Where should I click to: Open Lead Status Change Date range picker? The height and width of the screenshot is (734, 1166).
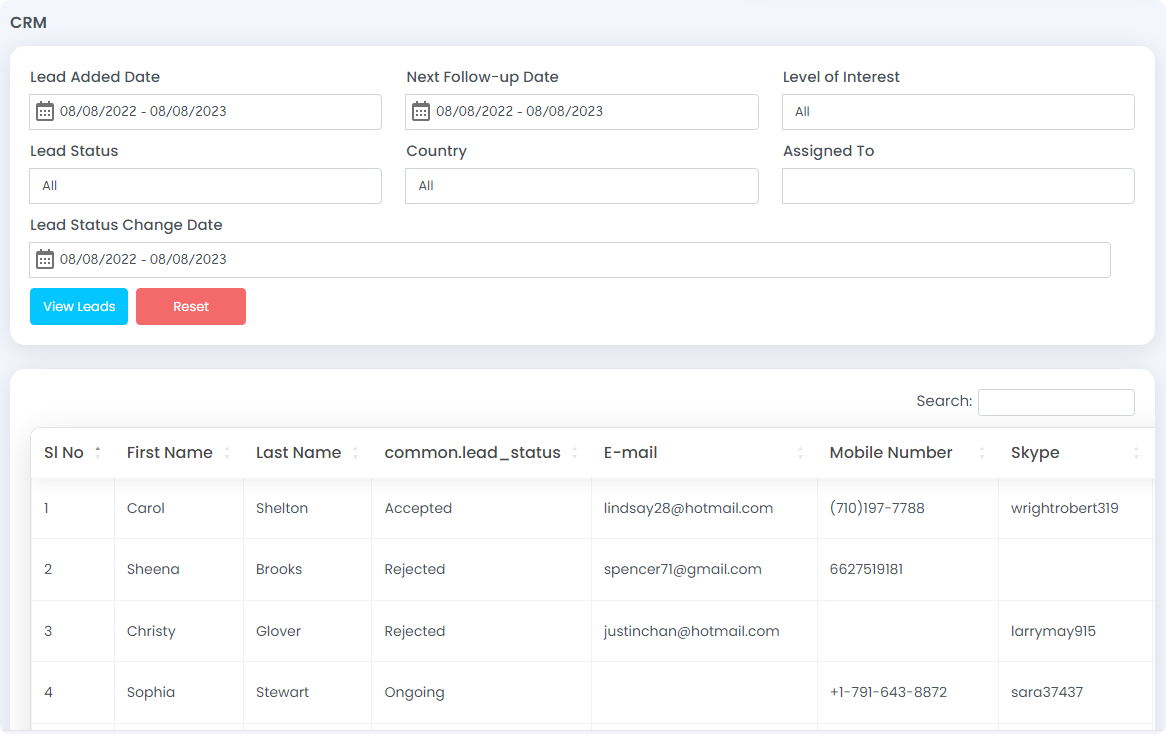tap(570, 260)
